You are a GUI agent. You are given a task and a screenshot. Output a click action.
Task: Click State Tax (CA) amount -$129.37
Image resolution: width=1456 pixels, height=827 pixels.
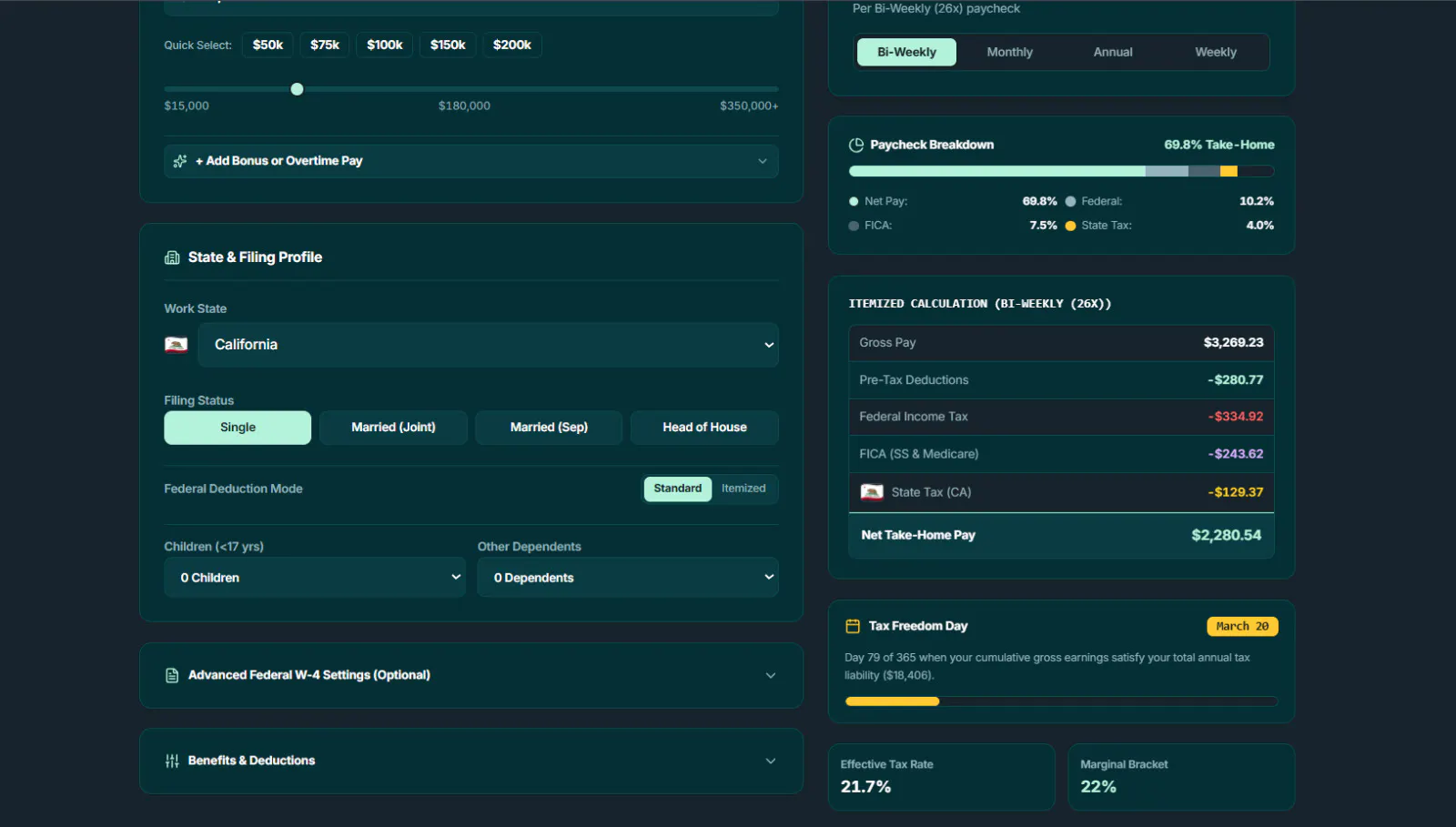(1235, 492)
